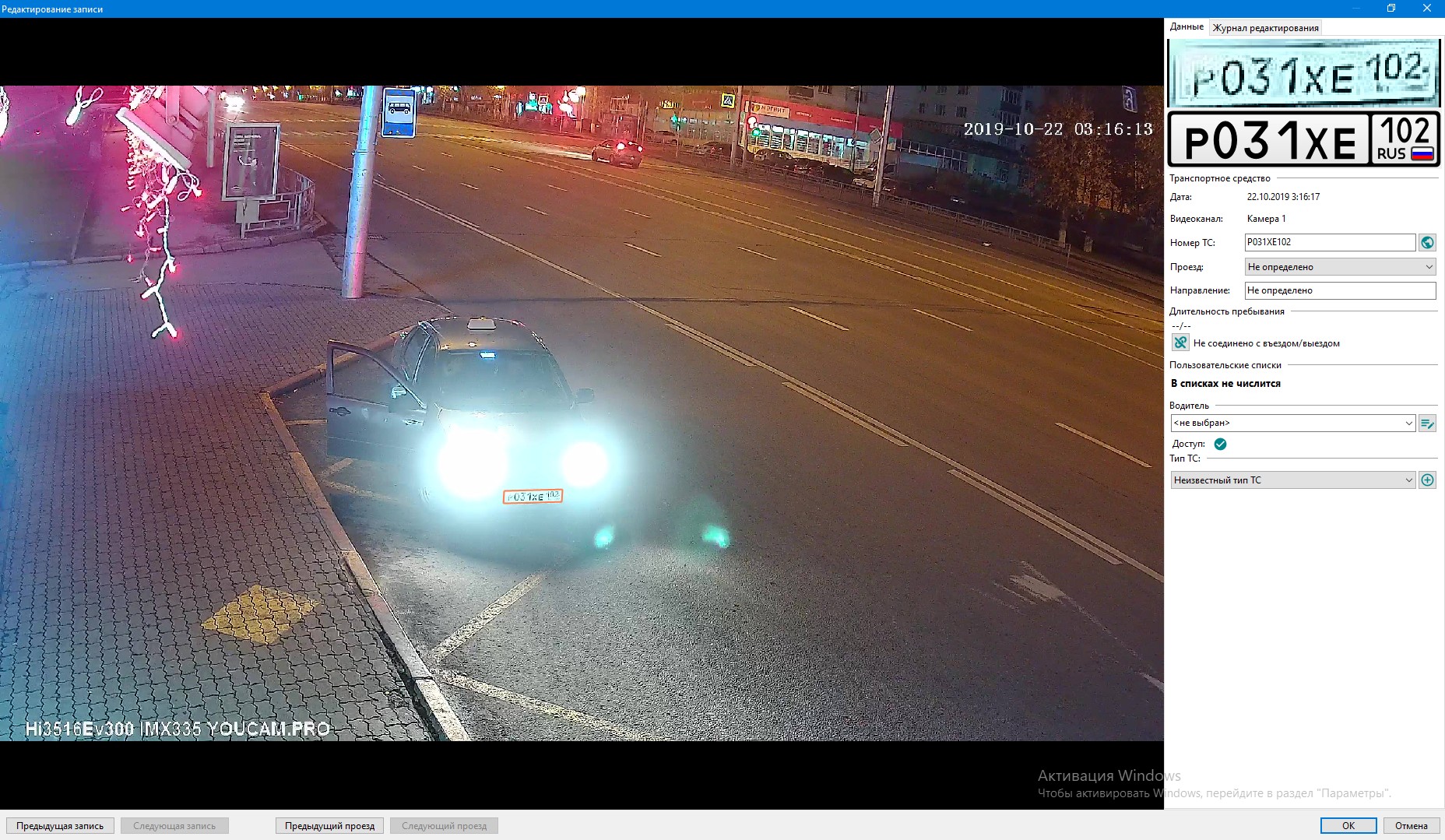The width and height of the screenshot is (1445, 840).
Task: Open the driver list edit icon
Action: pos(1427,424)
